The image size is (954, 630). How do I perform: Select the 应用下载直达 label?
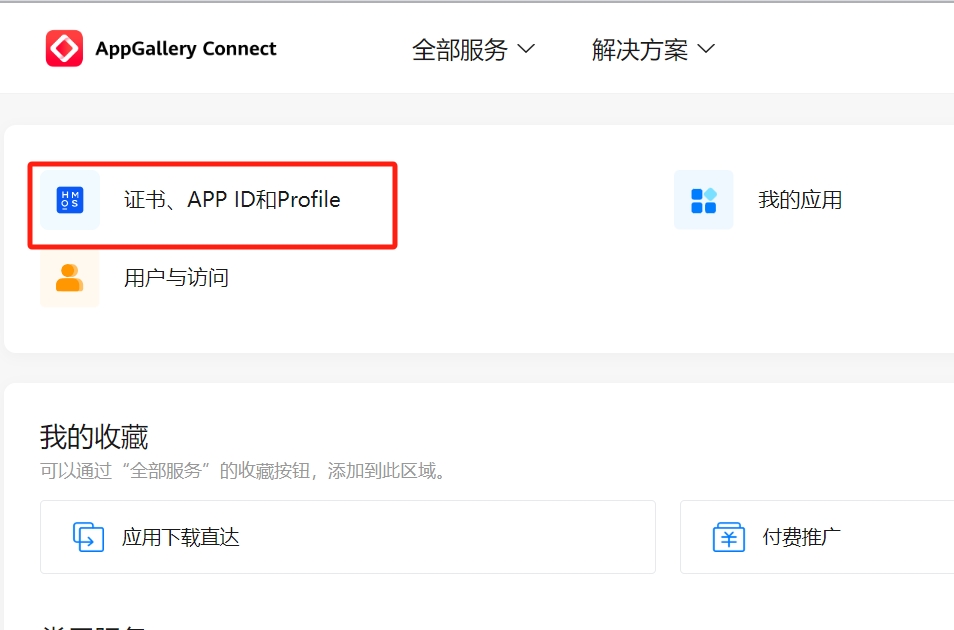coord(181,537)
